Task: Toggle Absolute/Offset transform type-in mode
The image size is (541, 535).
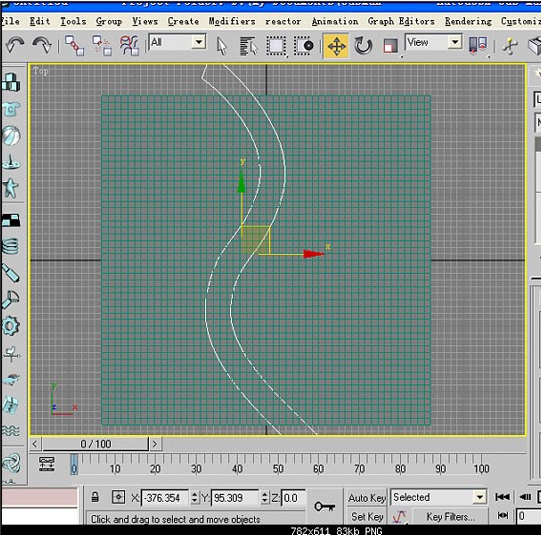Action: pyautogui.click(x=118, y=497)
